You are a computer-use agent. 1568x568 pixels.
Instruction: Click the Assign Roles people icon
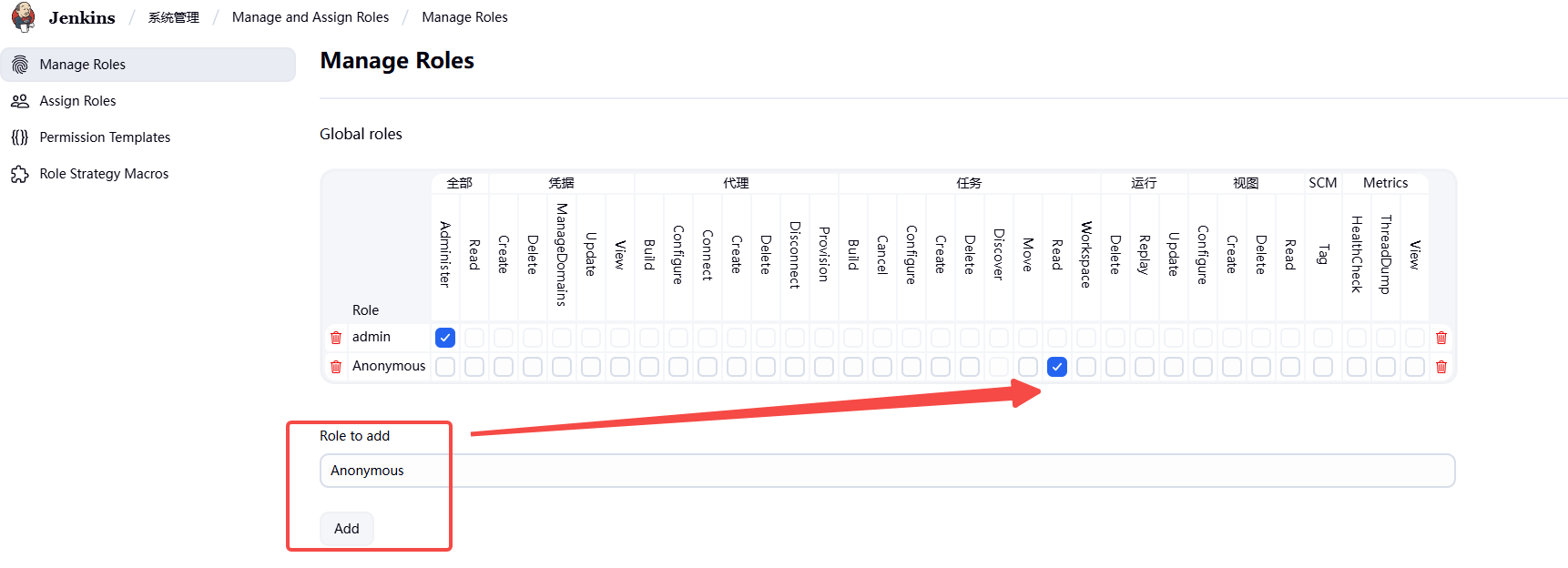click(x=20, y=101)
